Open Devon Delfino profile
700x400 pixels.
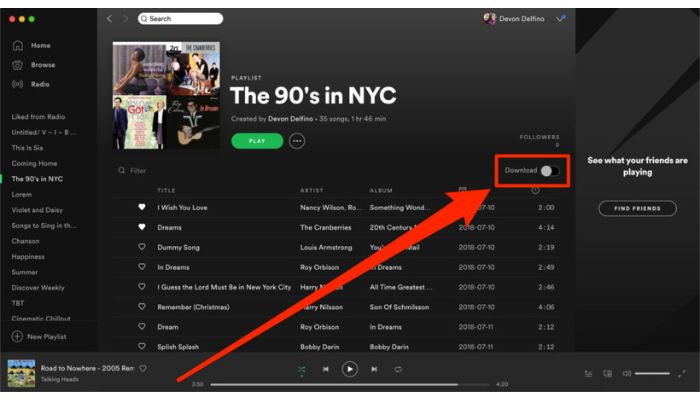click(514, 19)
